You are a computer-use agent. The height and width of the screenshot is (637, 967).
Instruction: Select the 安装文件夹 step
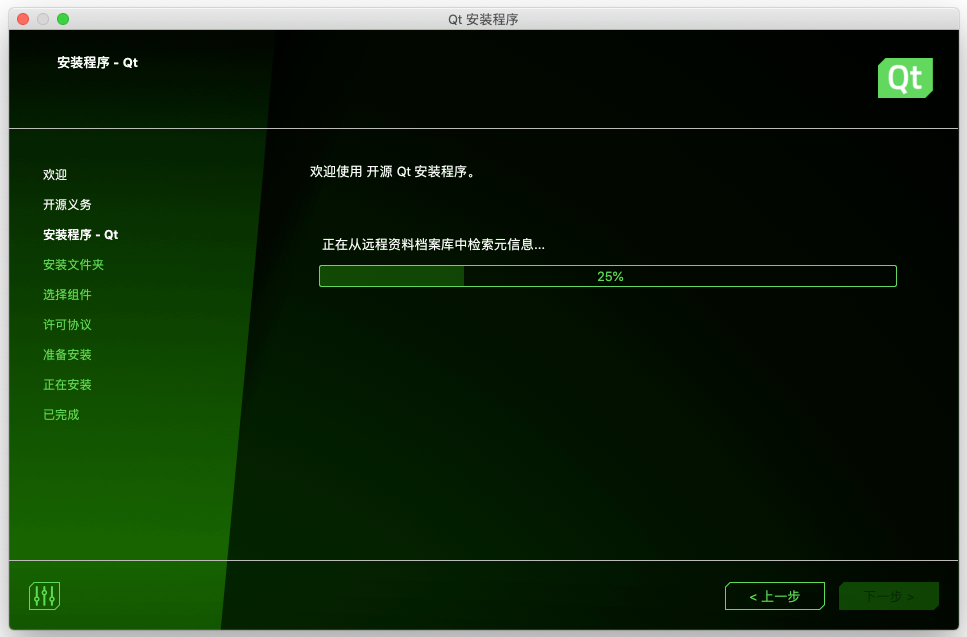click(x=73, y=265)
